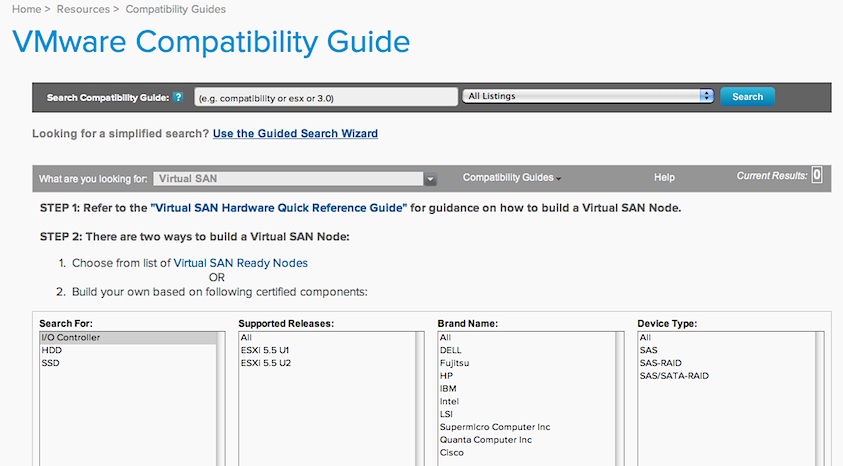
Task: Follow the Virtual SAN Ready Nodes link
Action: [240, 263]
